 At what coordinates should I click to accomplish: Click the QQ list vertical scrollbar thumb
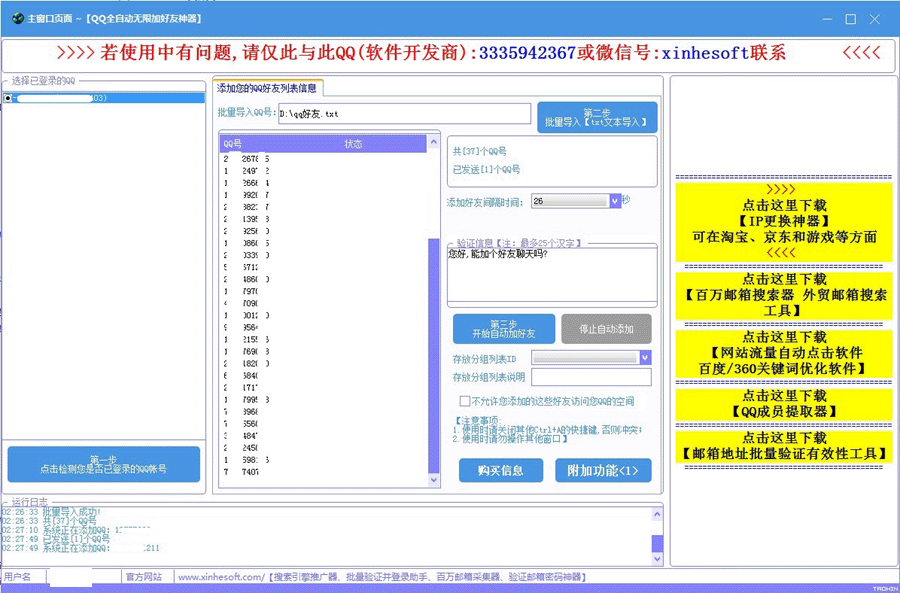point(433,356)
